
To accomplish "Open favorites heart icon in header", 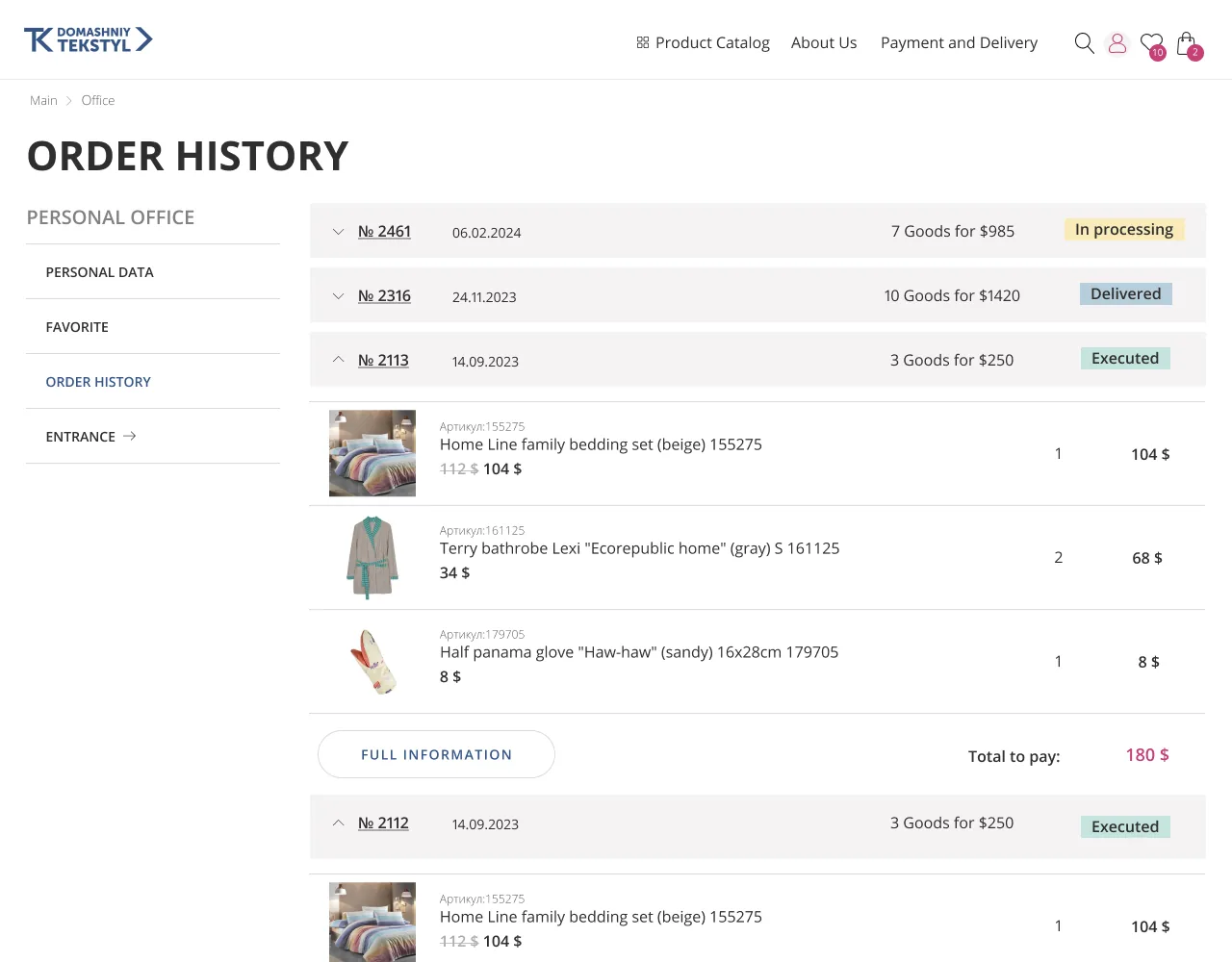I will pos(1152,44).
